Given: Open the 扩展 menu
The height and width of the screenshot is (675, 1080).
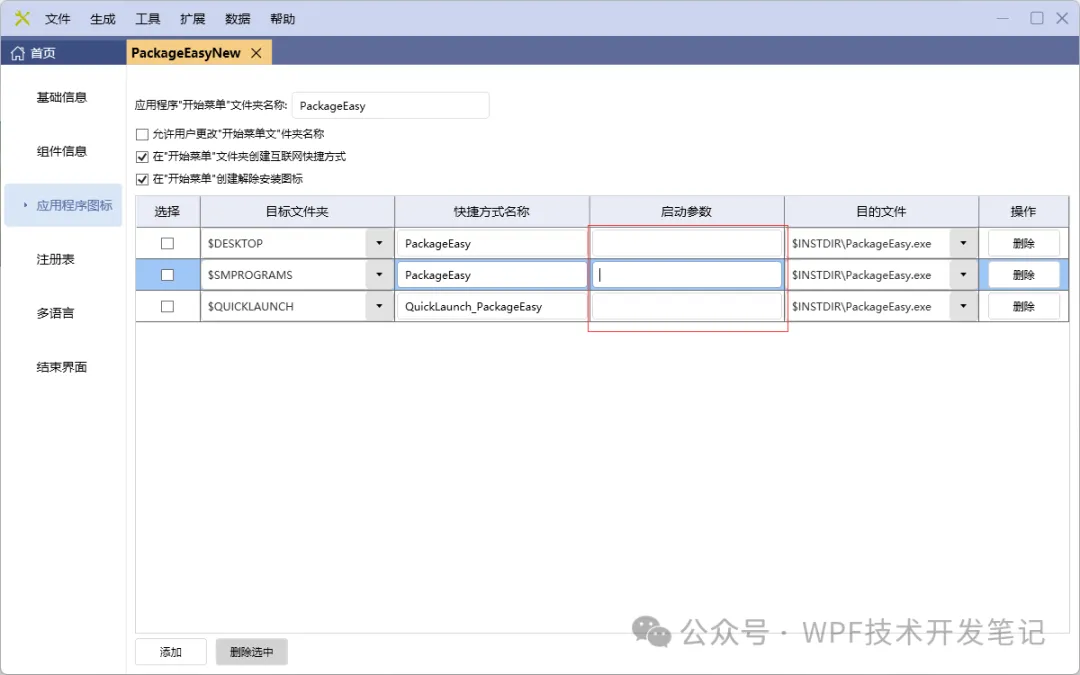Looking at the screenshot, I should click(x=193, y=19).
